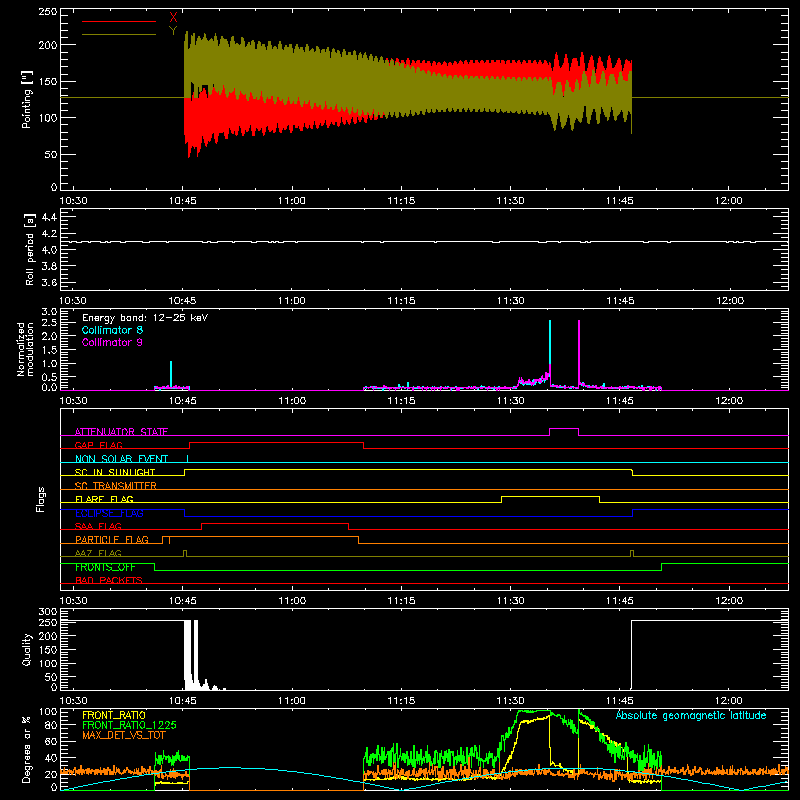Image resolution: width=800 pixels, height=800 pixels.
Task: Click the olive AAZ_FLAG label
Action: tap(98, 553)
